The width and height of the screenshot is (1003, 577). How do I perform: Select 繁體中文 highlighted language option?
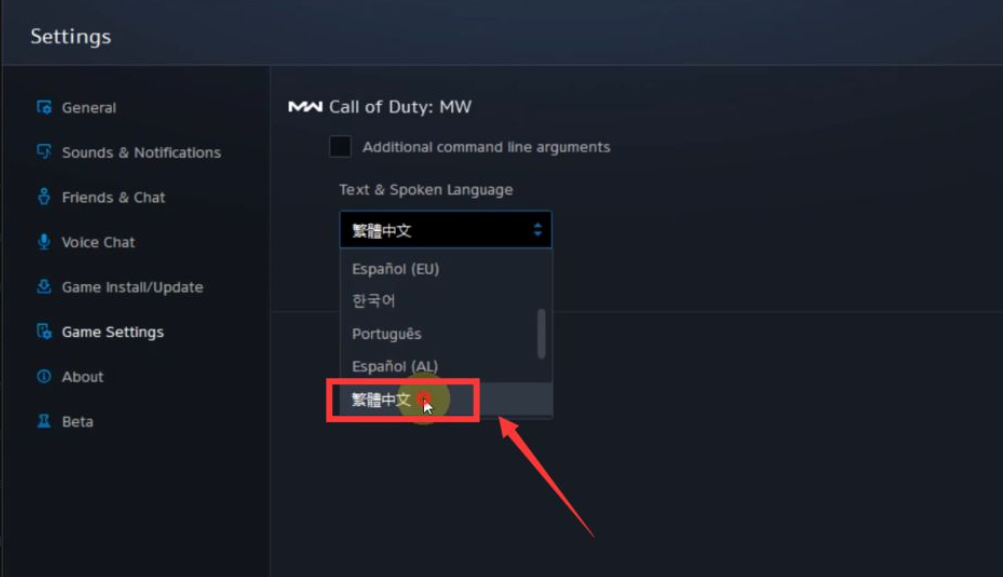pyautogui.click(x=446, y=400)
